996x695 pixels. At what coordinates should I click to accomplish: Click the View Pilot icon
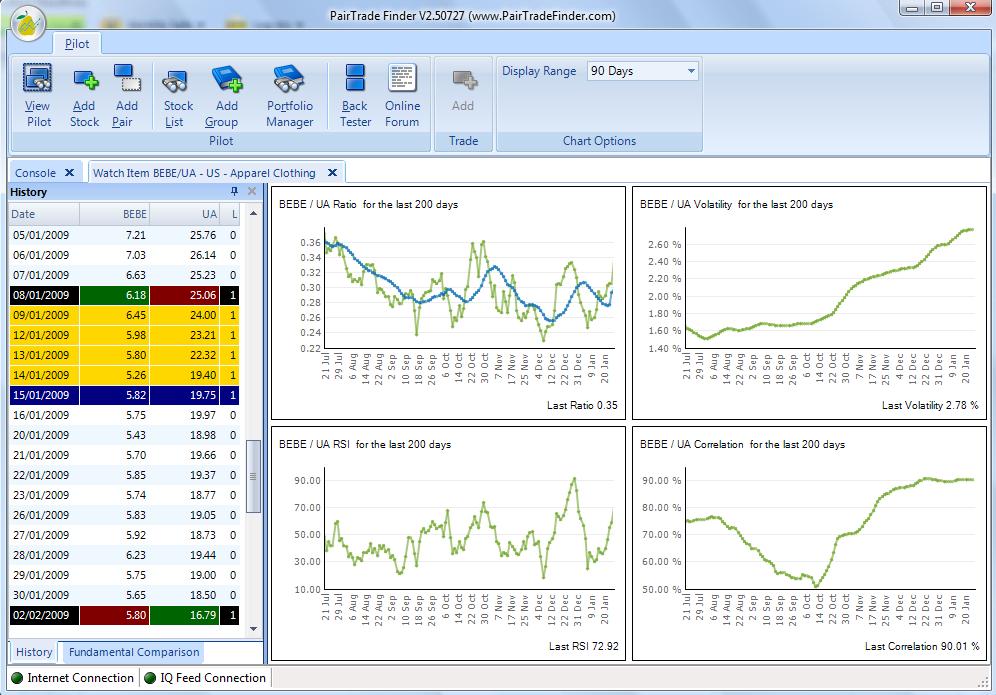(x=37, y=78)
